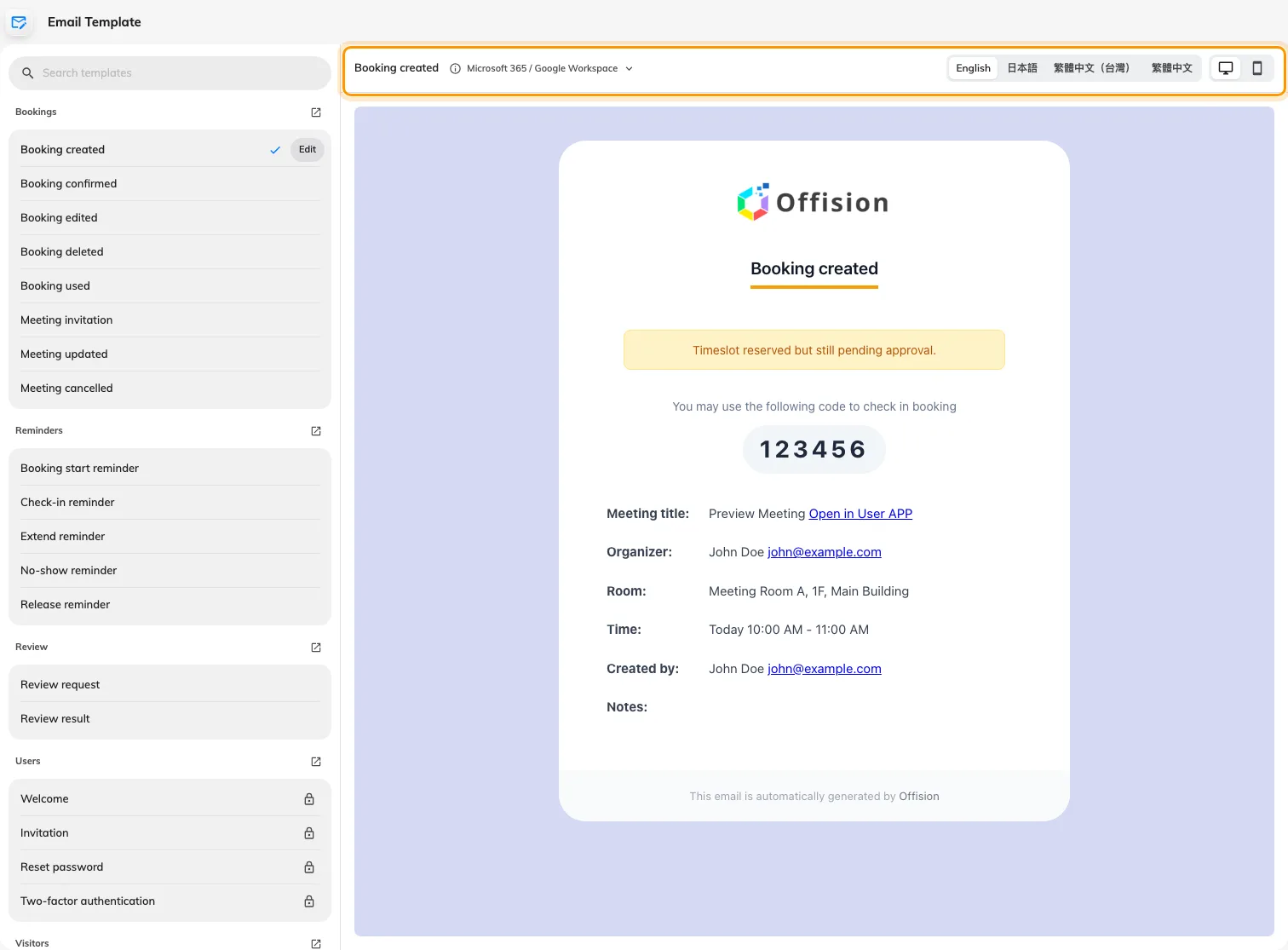Select the Extend reminder template
Viewport: 1288px width, 950px height.
170,537
